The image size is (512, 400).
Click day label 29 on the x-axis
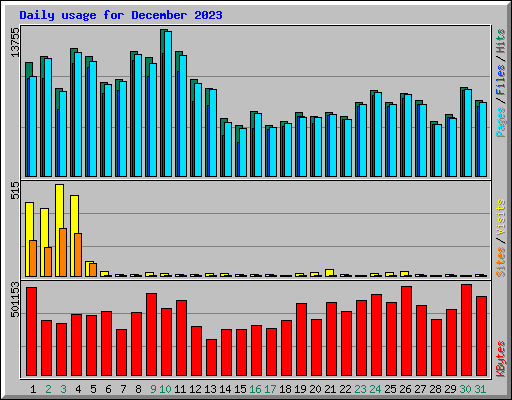coord(450,389)
